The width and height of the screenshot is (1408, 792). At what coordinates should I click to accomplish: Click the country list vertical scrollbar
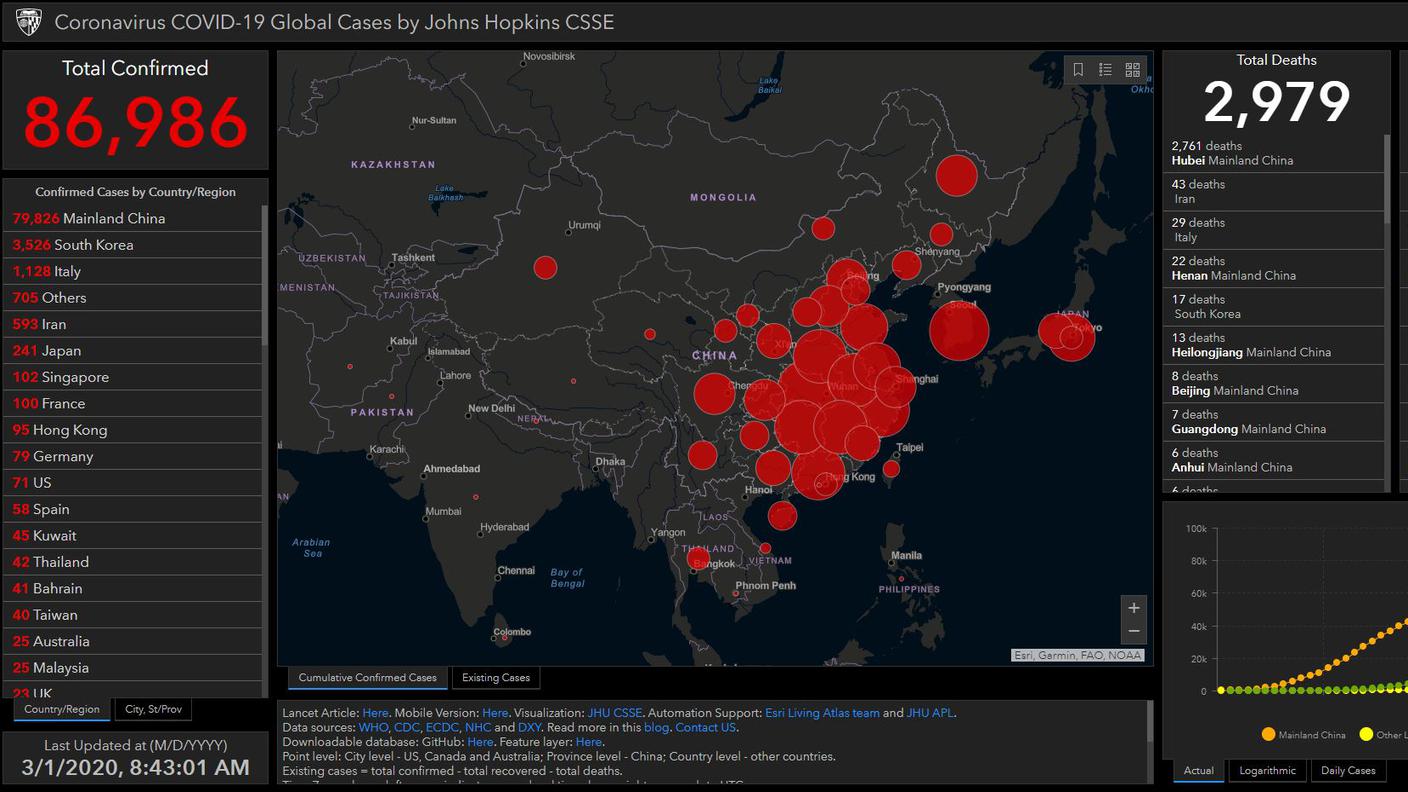[265, 275]
